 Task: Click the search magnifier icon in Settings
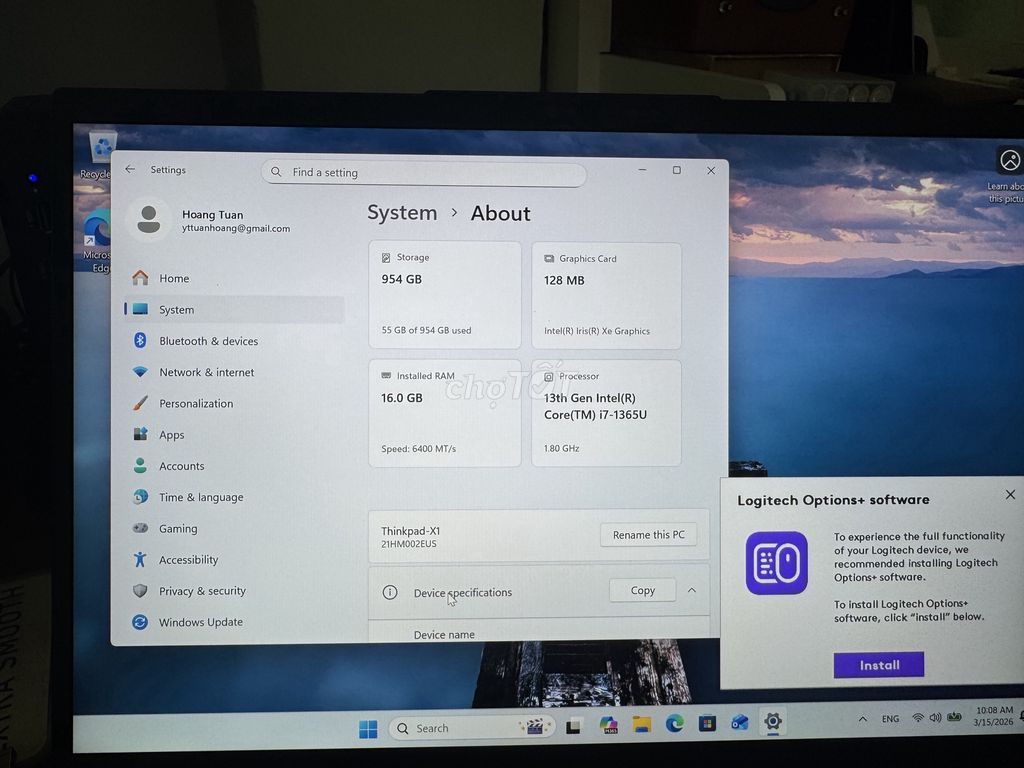point(276,172)
